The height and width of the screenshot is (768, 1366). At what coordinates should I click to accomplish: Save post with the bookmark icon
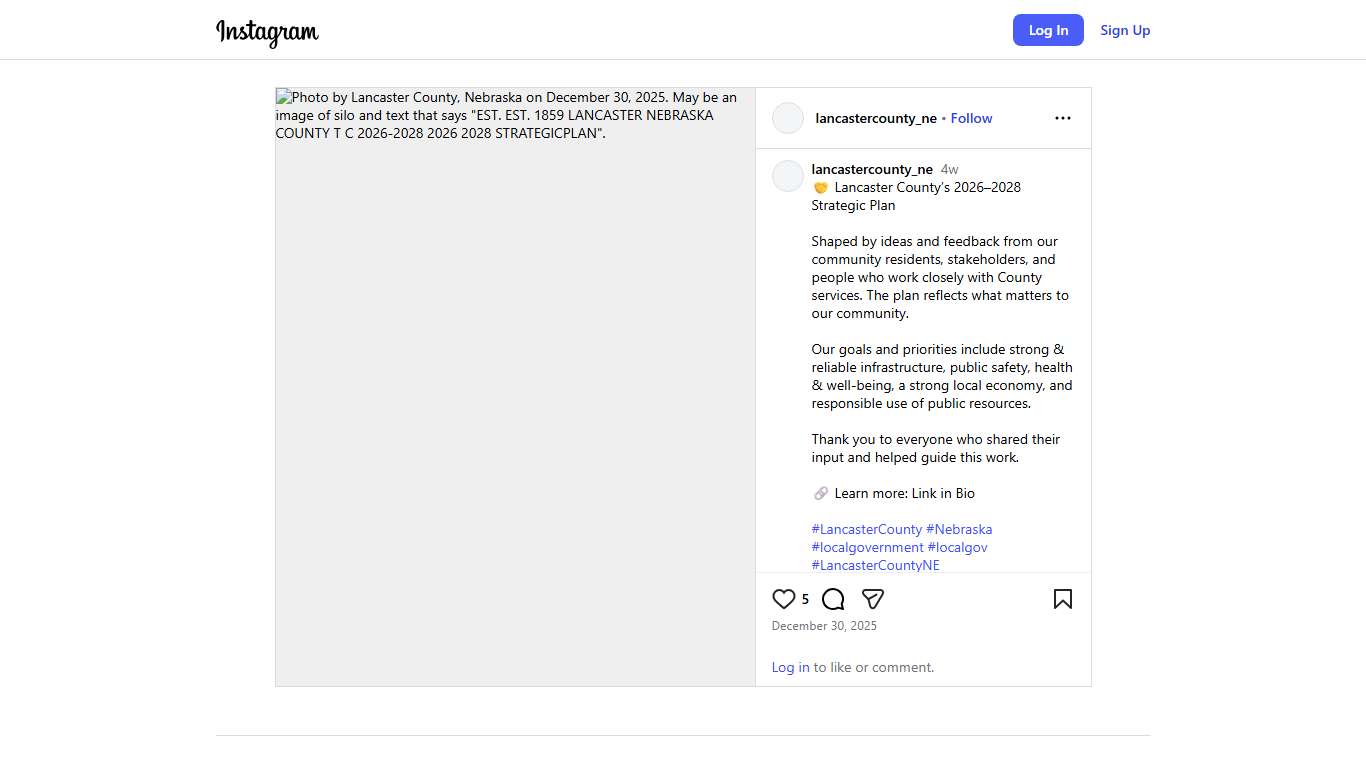tap(1062, 599)
